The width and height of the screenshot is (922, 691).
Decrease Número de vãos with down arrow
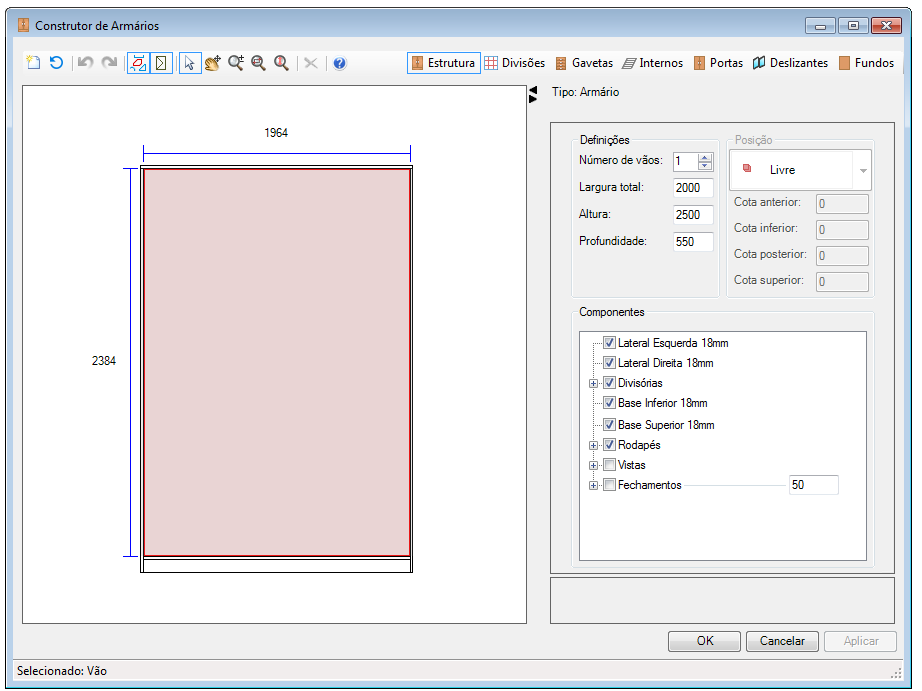(704, 166)
